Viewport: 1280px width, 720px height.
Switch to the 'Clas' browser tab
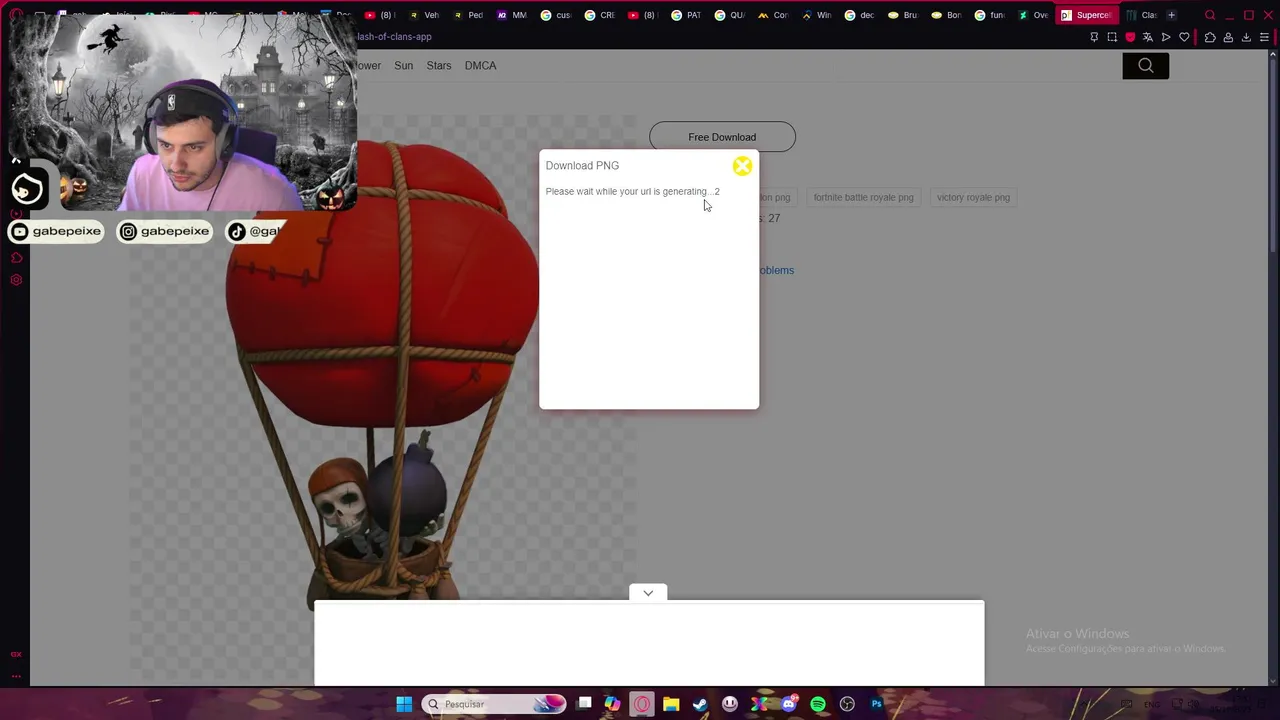(1142, 15)
